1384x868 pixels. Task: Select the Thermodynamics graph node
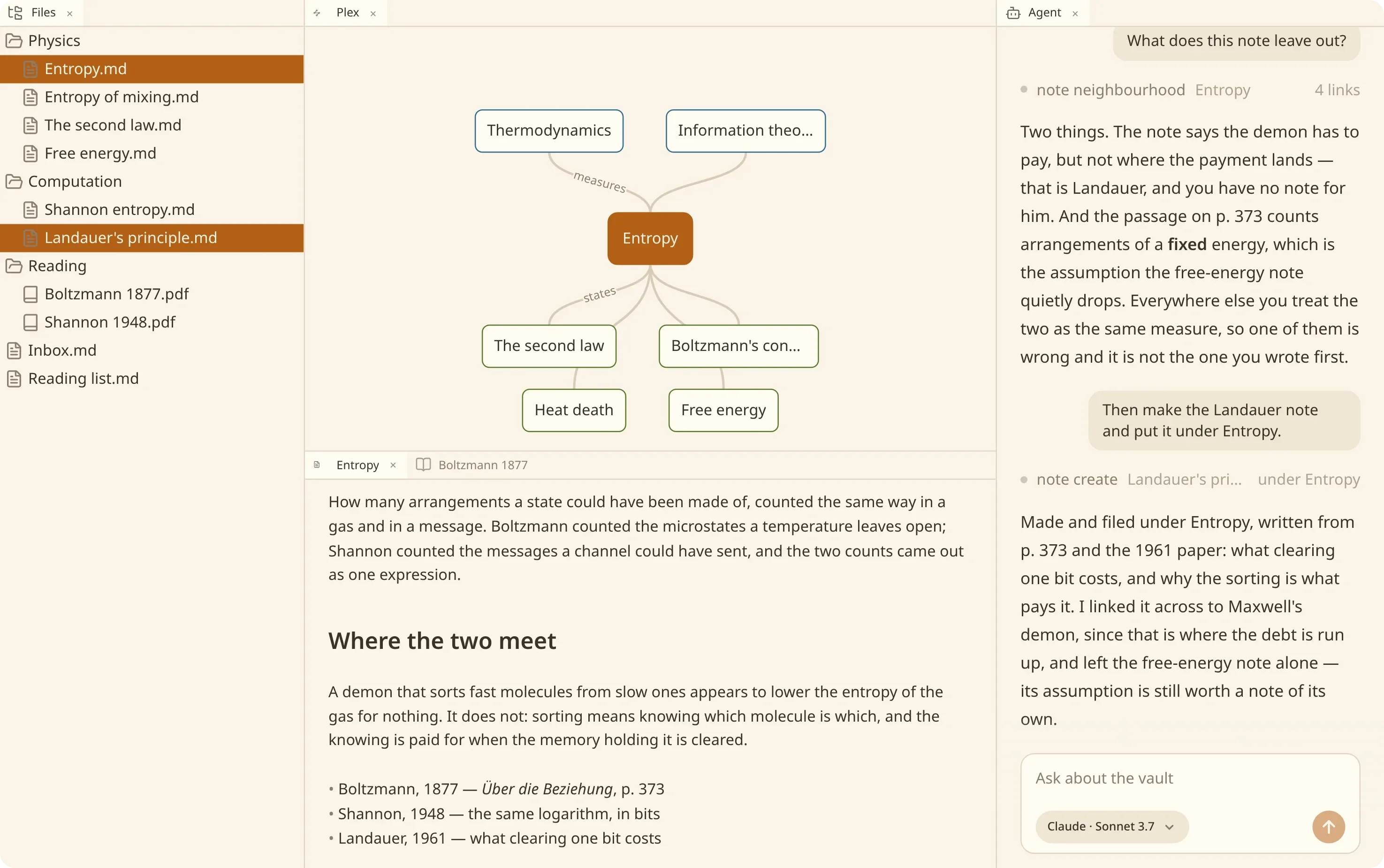tap(549, 131)
